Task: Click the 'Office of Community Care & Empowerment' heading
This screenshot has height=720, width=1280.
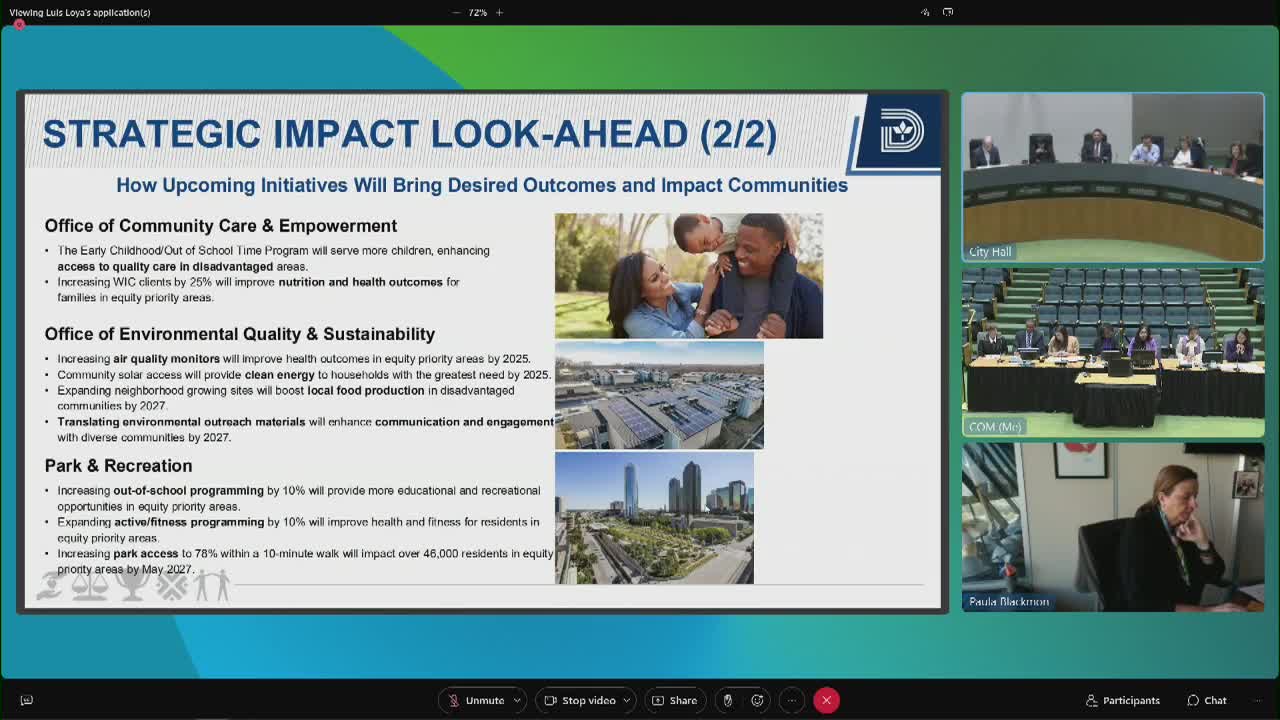Action: click(x=221, y=226)
